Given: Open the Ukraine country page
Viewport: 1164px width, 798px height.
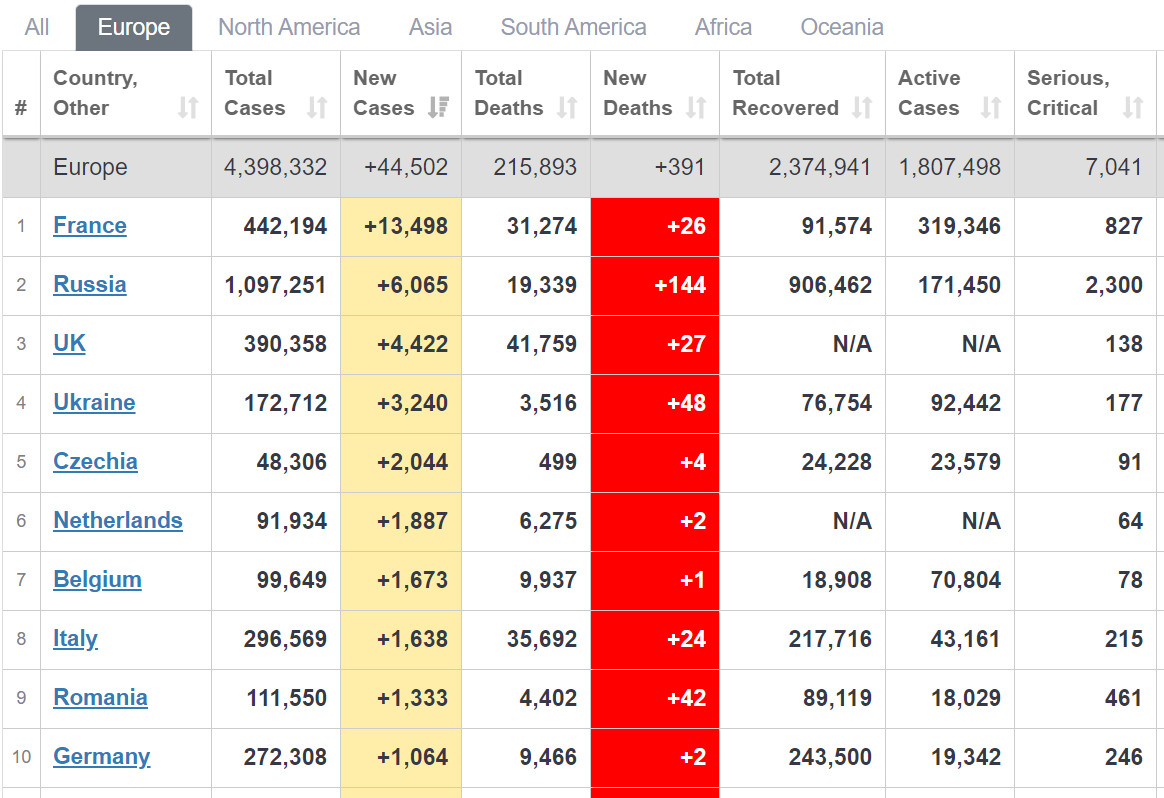Looking at the screenshot, I should point(94,403).
